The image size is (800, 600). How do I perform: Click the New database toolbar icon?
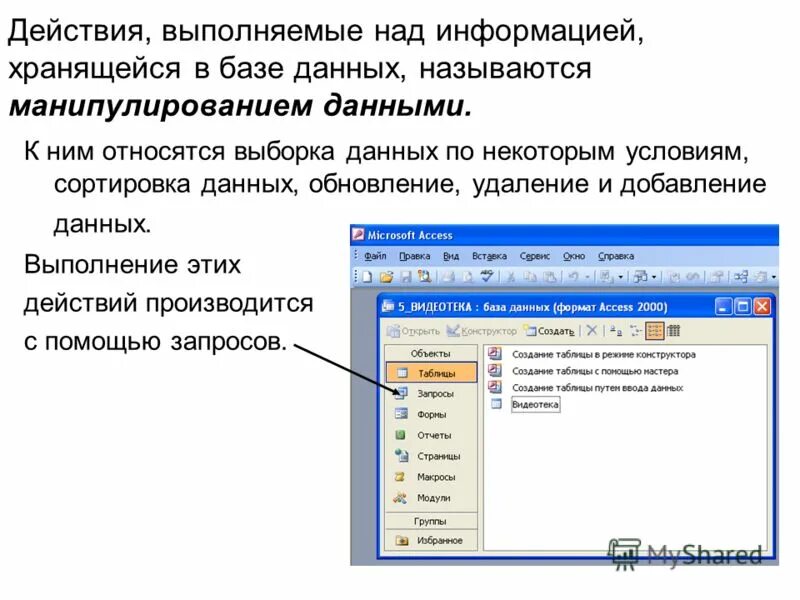point(366,277)
